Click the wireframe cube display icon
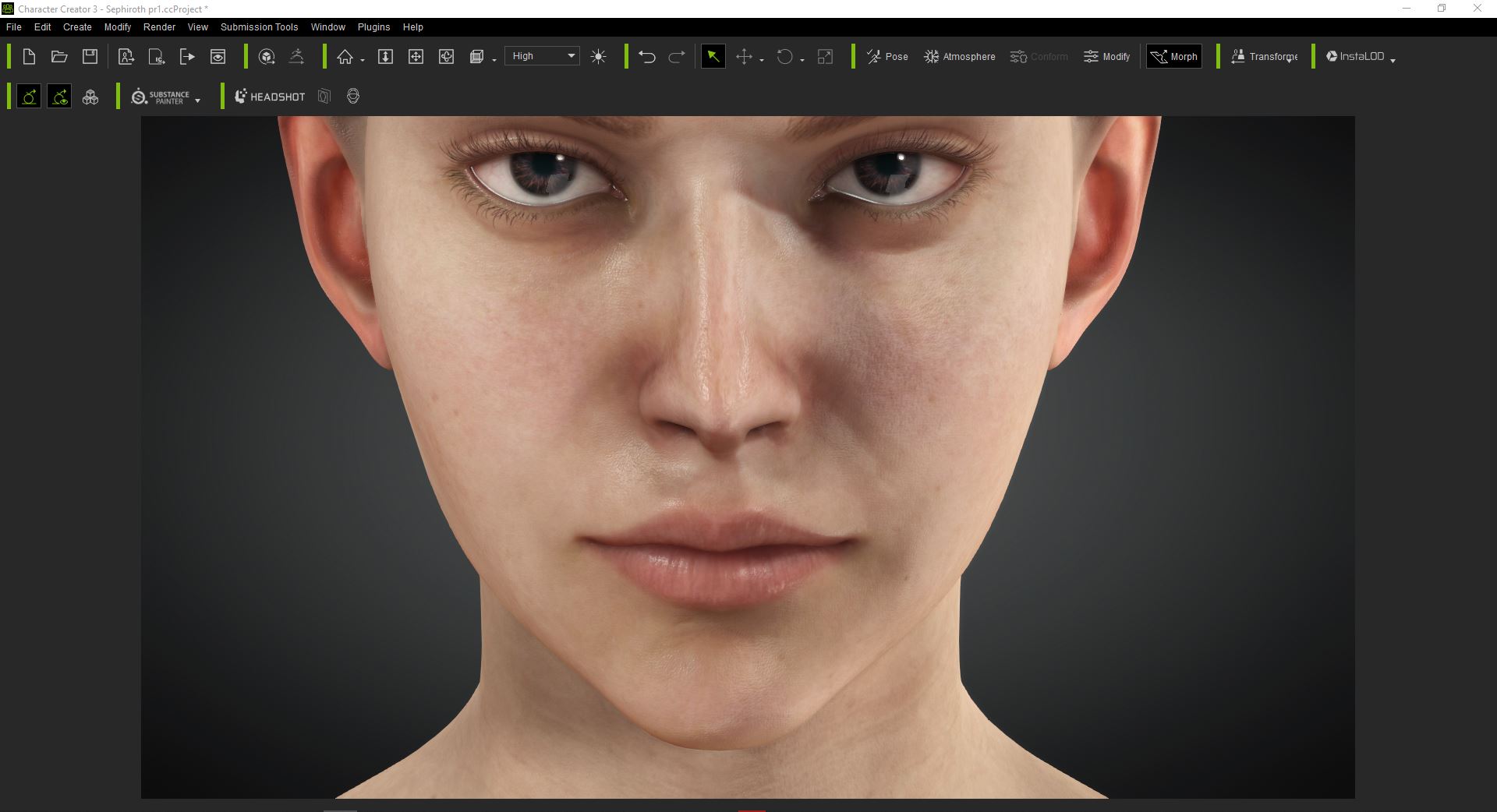This screenshot has width=1497, height=812. (x=476, y=56)
